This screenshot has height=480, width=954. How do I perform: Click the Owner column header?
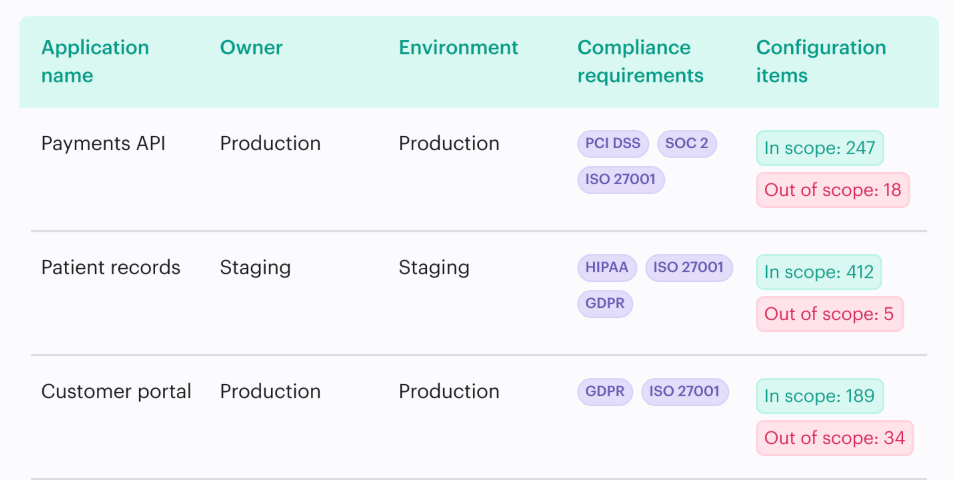pyautogui.click(x=251, y=47)
